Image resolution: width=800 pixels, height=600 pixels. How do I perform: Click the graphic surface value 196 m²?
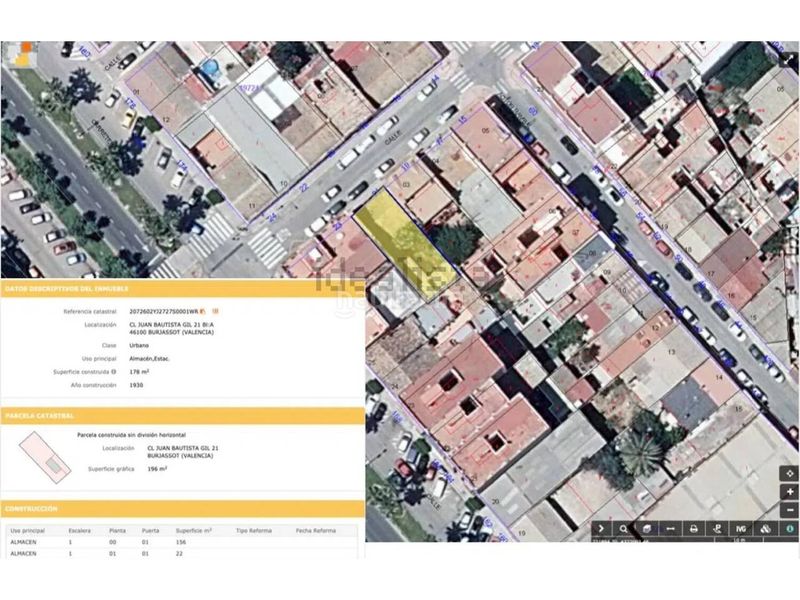click(x=157, y=468)
